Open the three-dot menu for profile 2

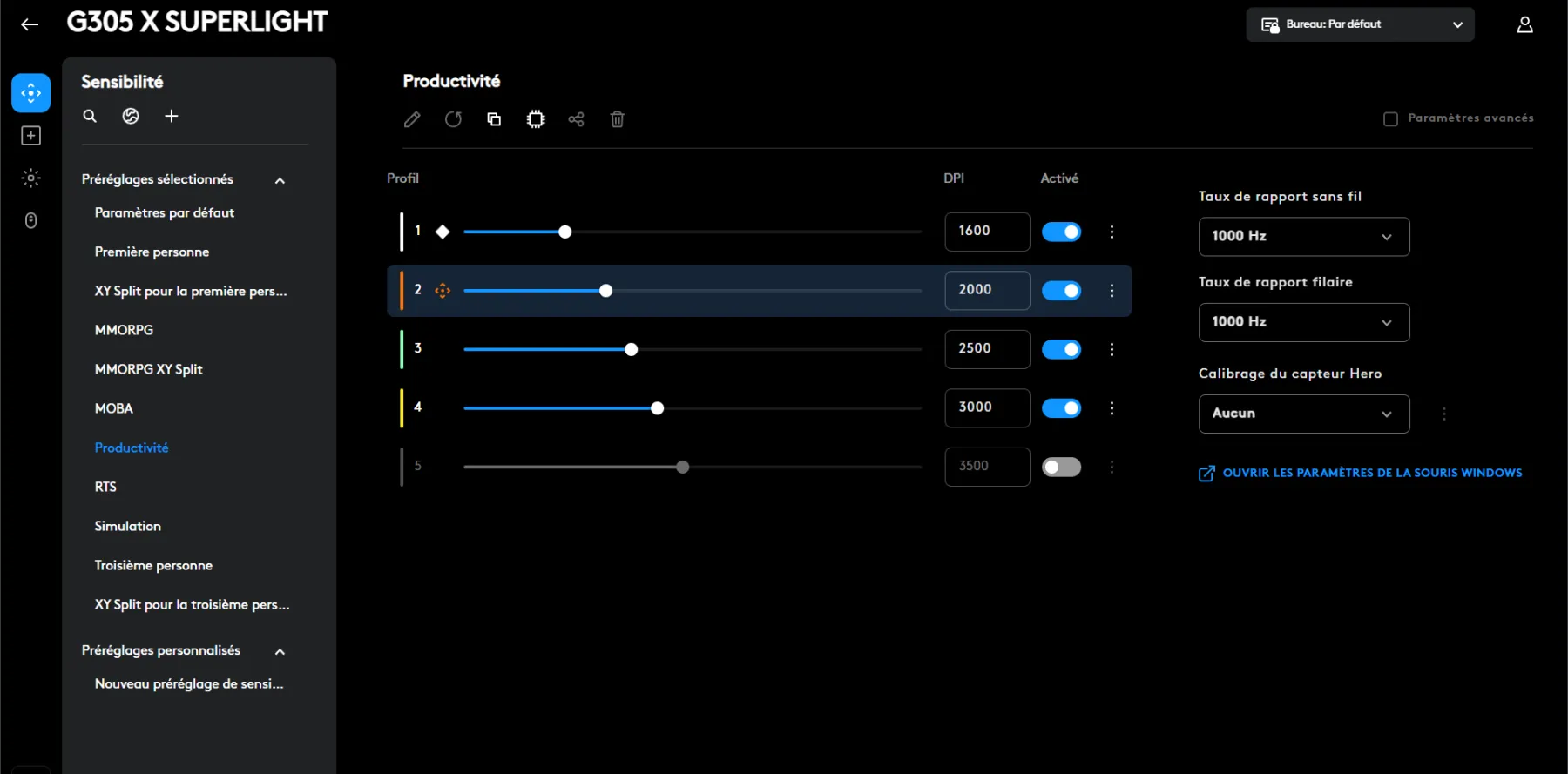tap(1112, 291)
